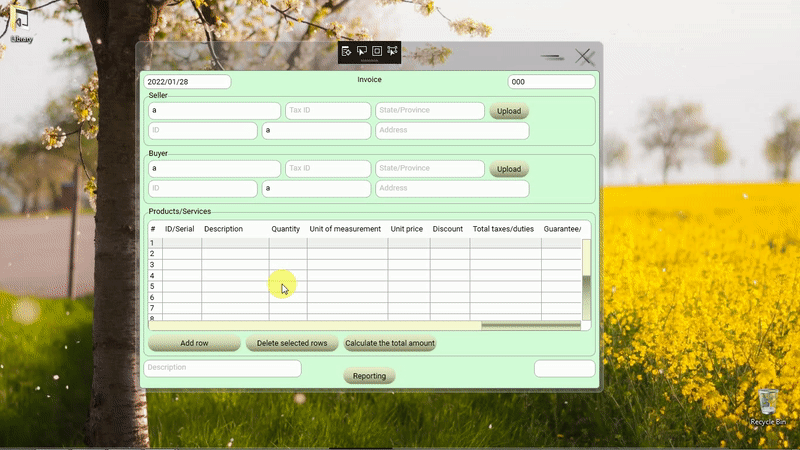Image resolution: width=800 pixels, height=450 pixels.
Task: Click the Seller Address field
Action: (452, 131)
